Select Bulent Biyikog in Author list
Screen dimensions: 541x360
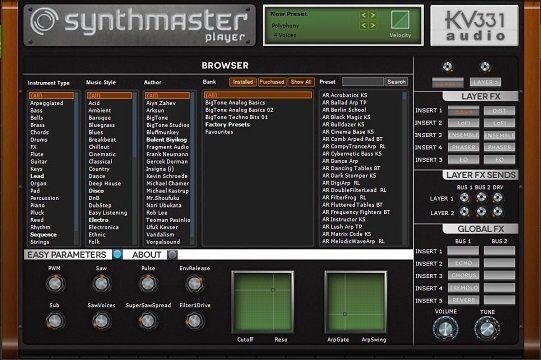[167, 140]
